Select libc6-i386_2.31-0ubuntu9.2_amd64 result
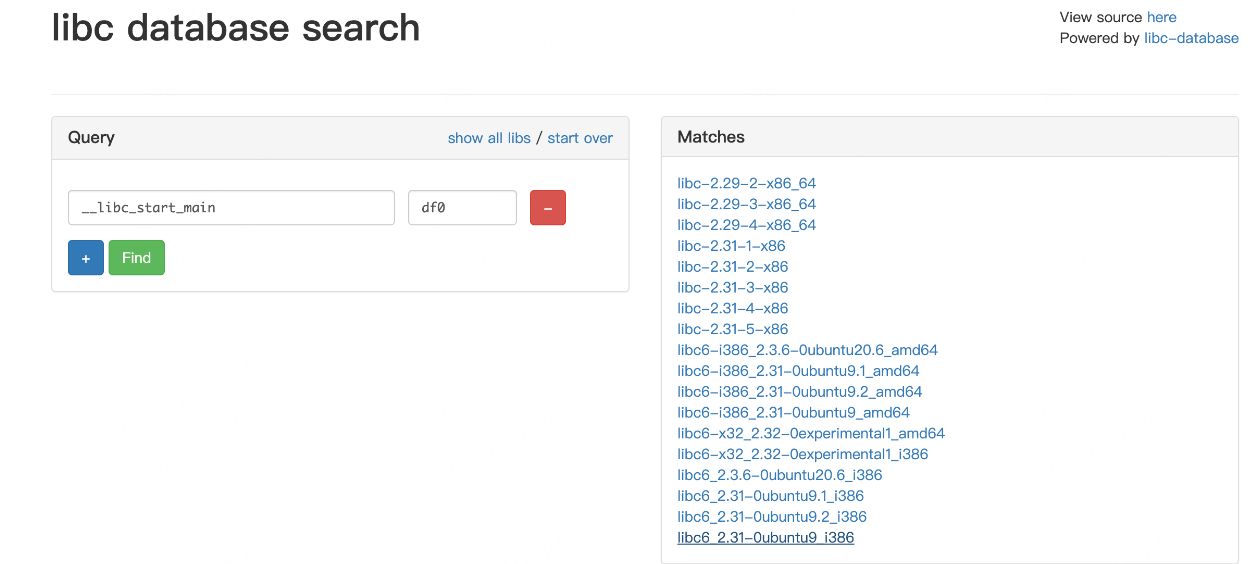This screenshot has width=1254, height=564. pos(799,392)
